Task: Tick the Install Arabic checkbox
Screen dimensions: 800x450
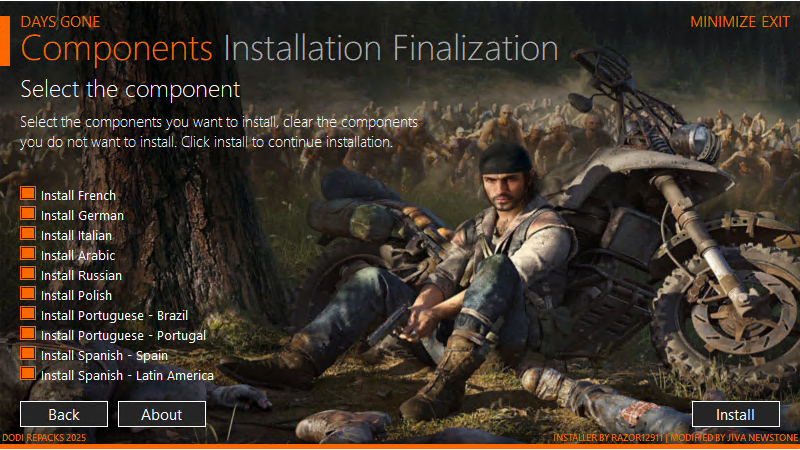Action: pos(28,253)
